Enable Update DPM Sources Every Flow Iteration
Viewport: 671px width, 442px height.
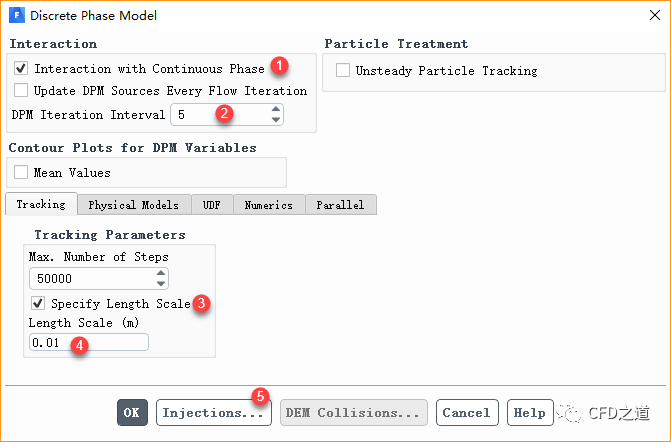click(22, 90)
